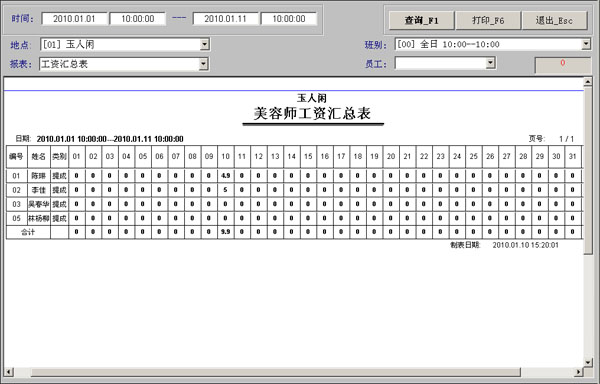Click the end date field 2010.01.11
Viewport: 600px width, 384px height.
(x=225, y=19)
